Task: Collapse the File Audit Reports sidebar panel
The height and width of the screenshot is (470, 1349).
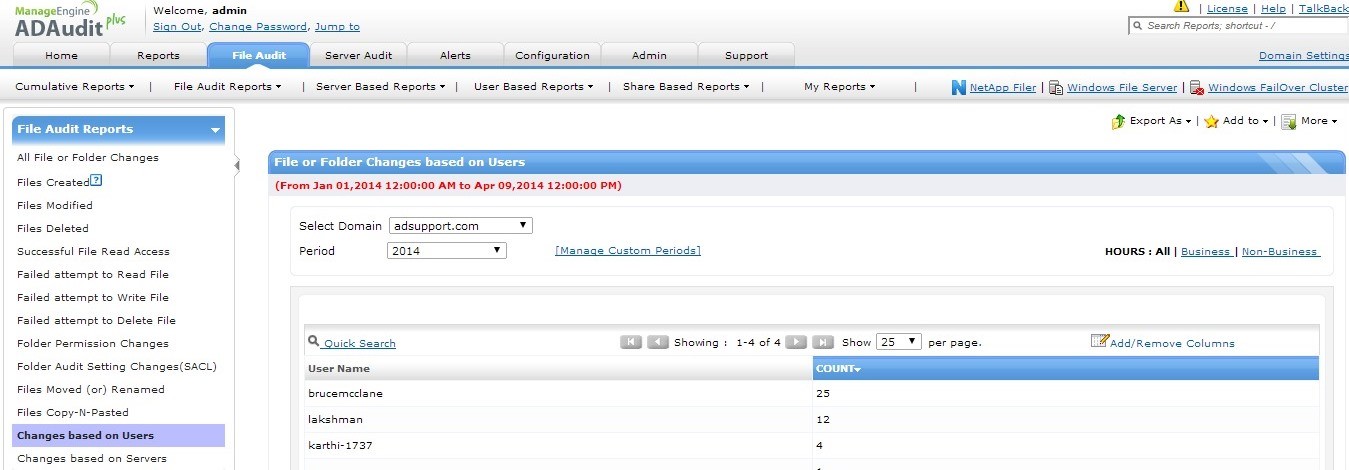Action: click(x=215, y=130)
